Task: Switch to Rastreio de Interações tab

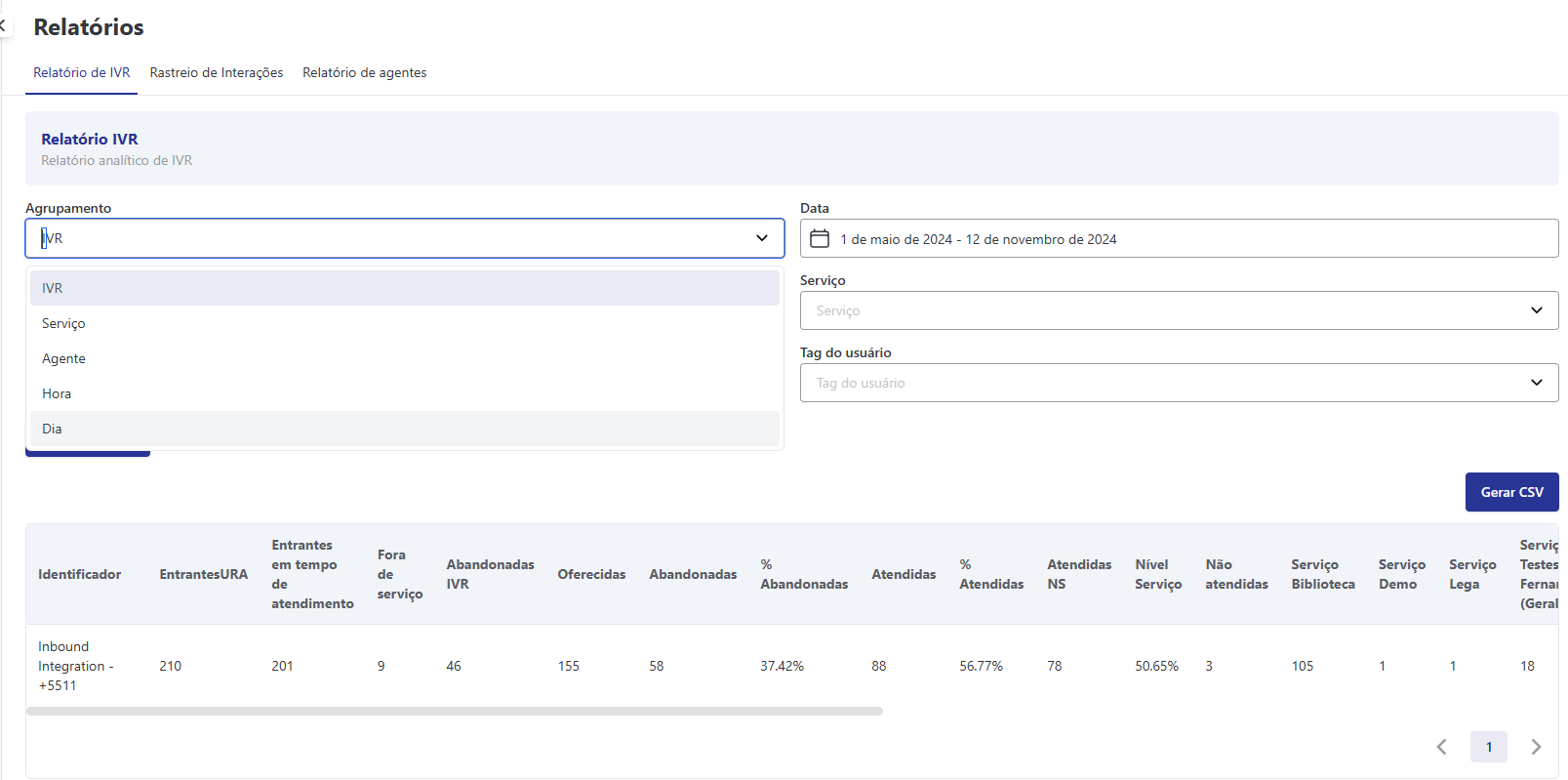Action: (217, 72)
